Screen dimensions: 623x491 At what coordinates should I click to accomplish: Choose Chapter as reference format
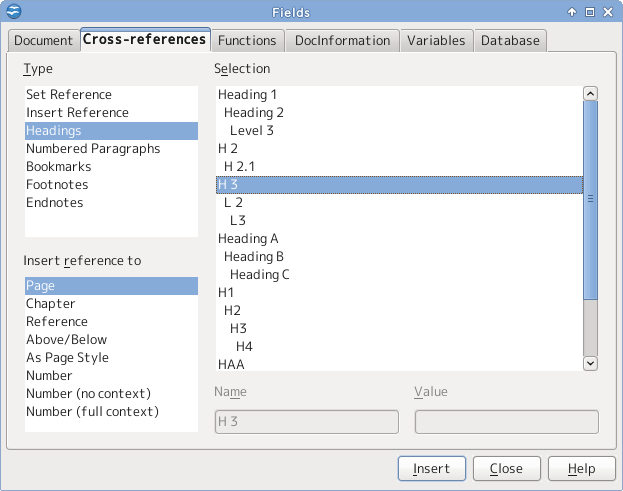[51, 304]
